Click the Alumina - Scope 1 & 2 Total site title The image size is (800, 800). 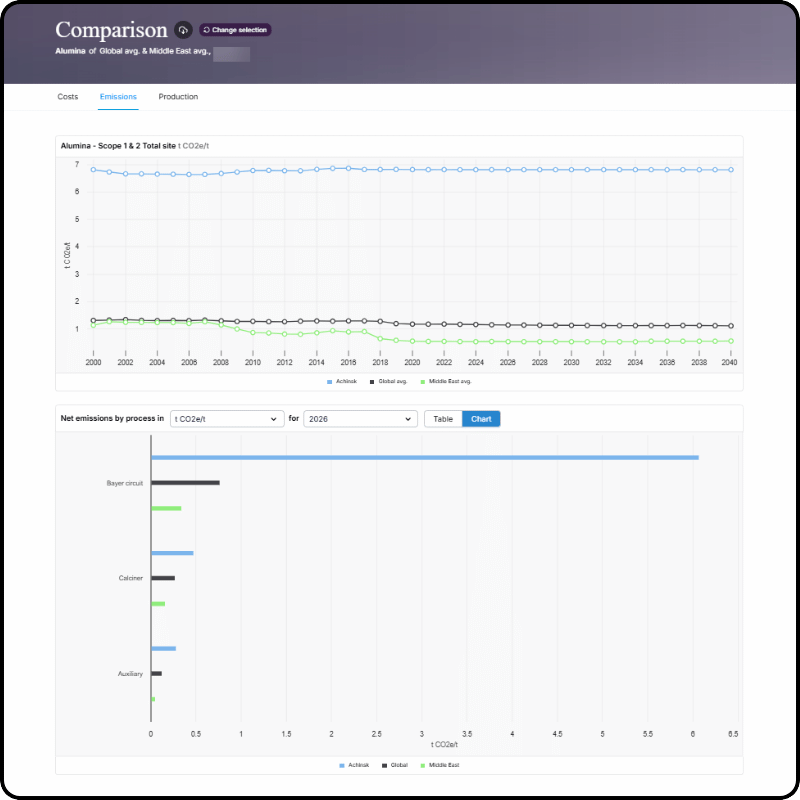(118, 146)
